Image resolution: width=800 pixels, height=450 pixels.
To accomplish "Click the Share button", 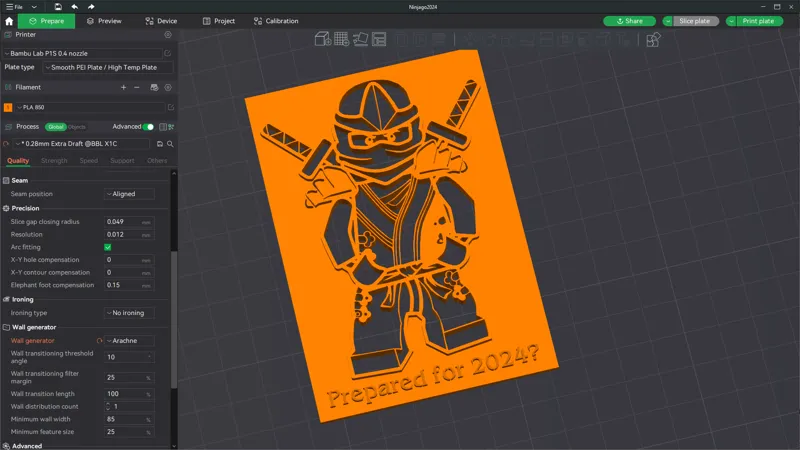I will coord(630,21).
